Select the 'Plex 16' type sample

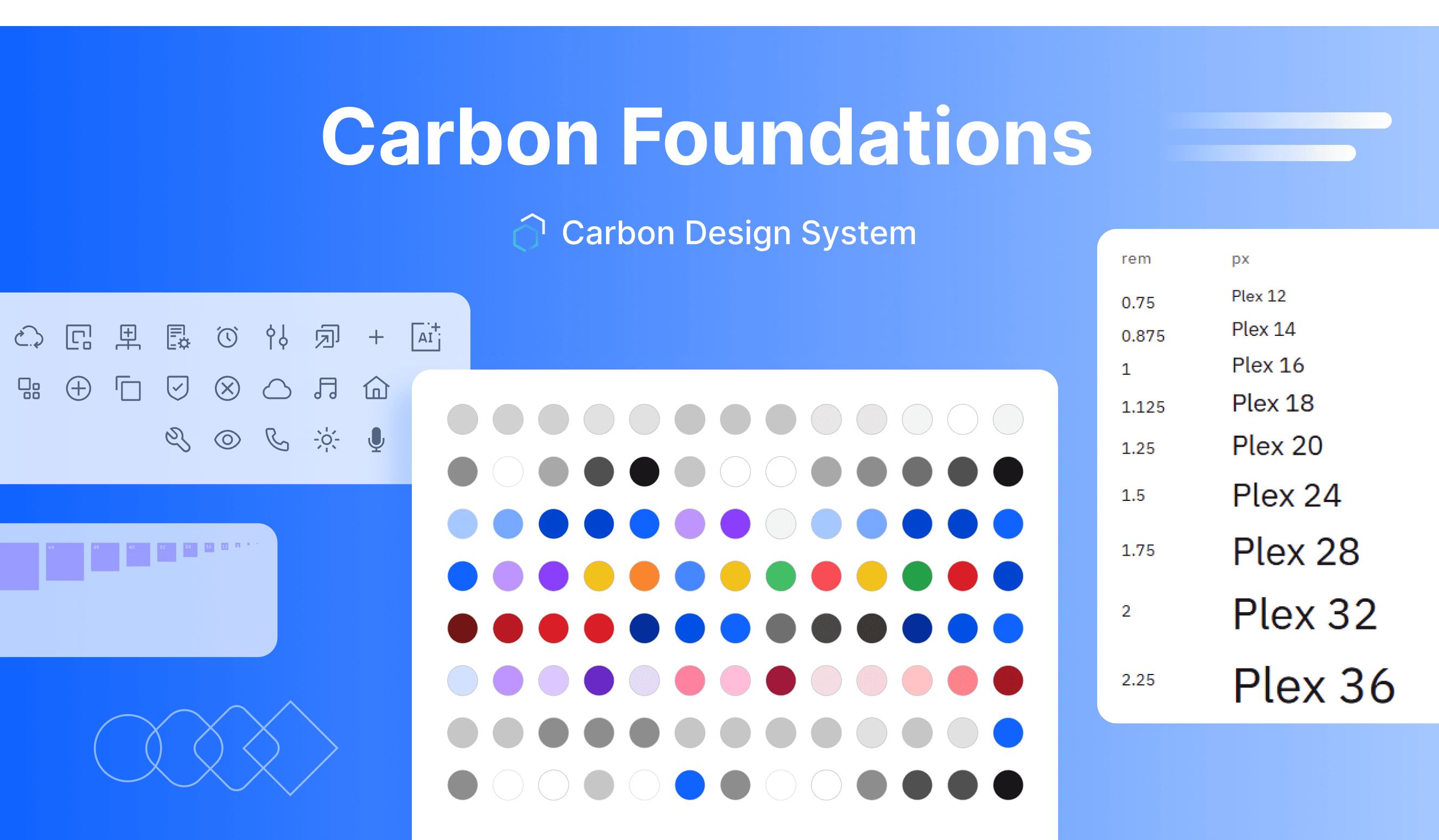(1268, 366)
